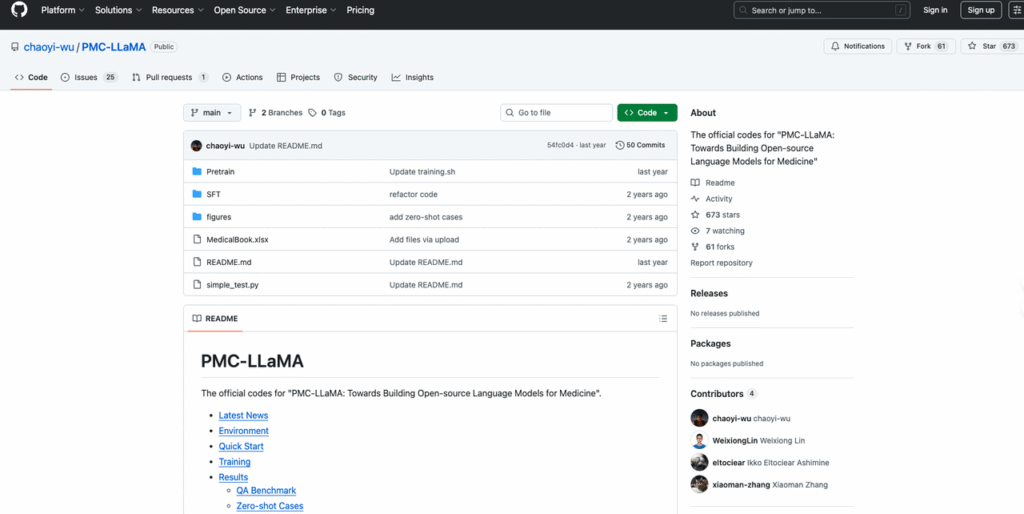Open the README.md file

229,262
